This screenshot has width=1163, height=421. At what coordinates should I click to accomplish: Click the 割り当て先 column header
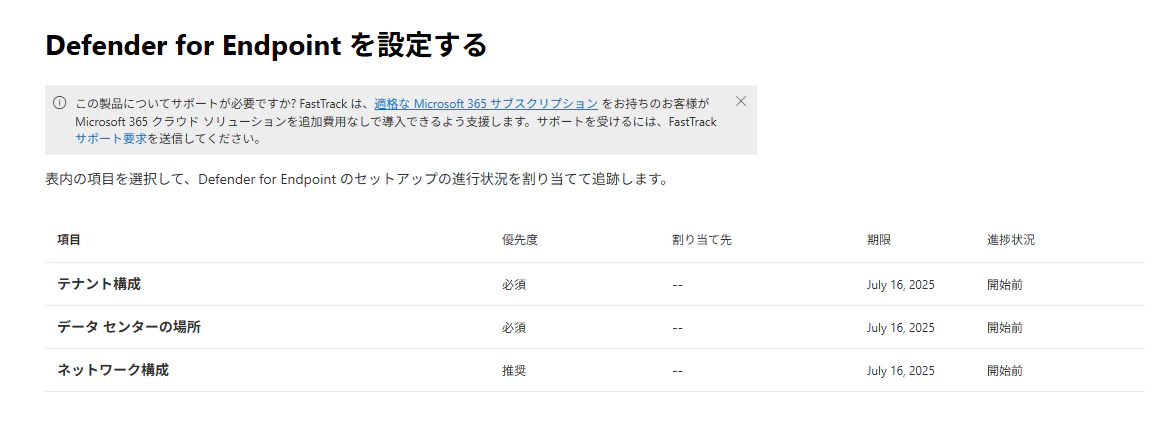(x=702, y=239)
